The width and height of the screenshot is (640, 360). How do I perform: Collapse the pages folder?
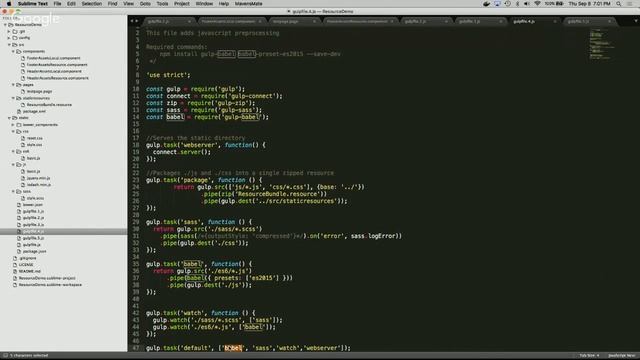tap(13, 85)
